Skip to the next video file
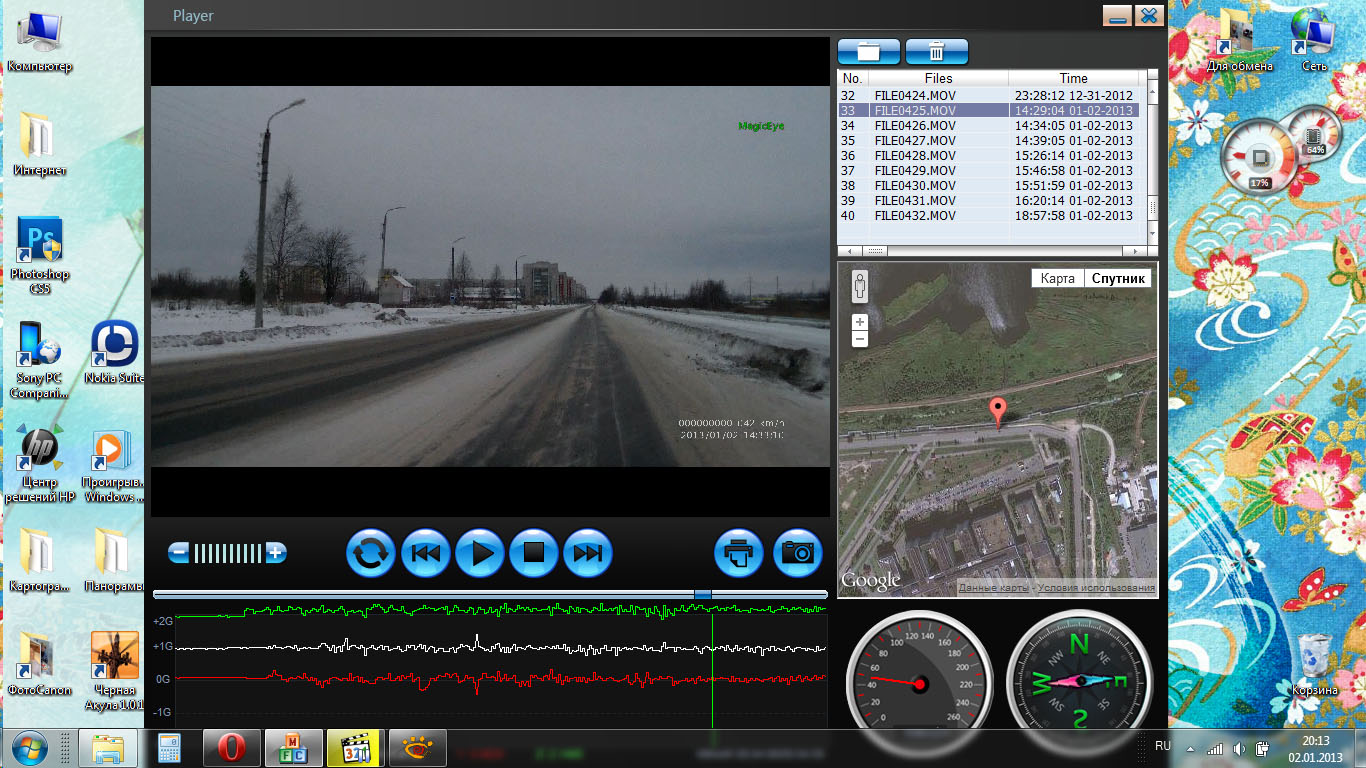Viewport: 1366px width, 768px height. [588, 553]
